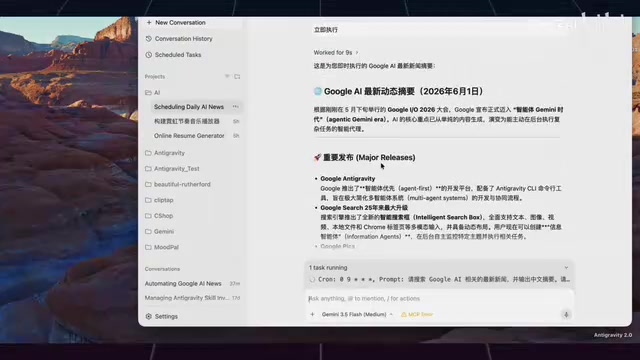Click the Conversations section label
The width and height of the screenshot is (640, 360).
pos(162,269)
